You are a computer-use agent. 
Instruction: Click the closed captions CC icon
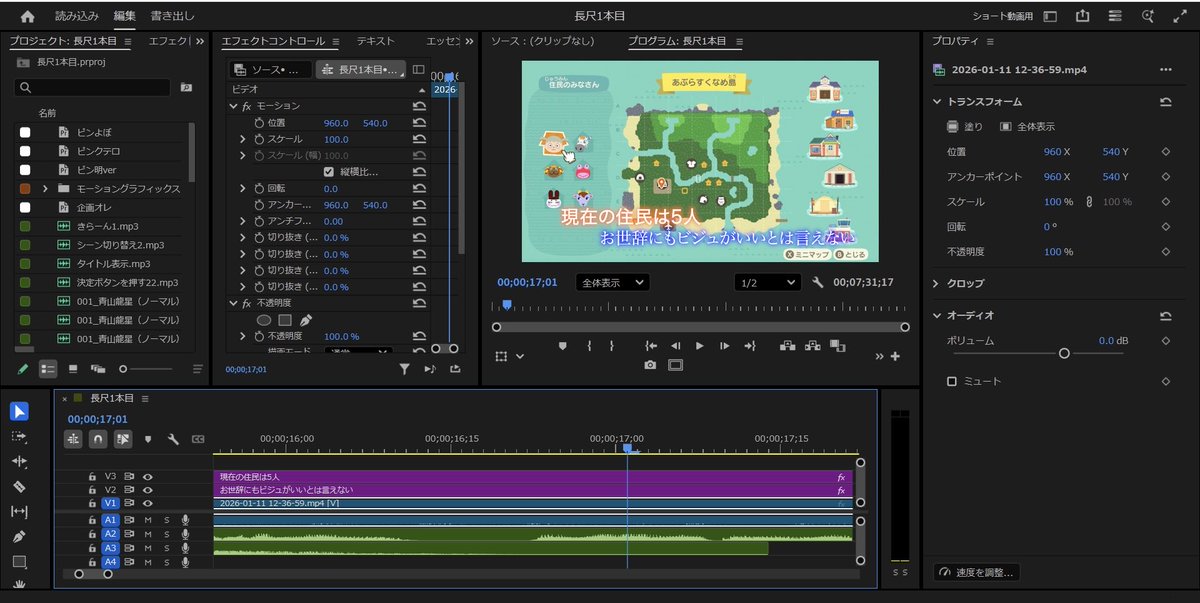[198, 439]
